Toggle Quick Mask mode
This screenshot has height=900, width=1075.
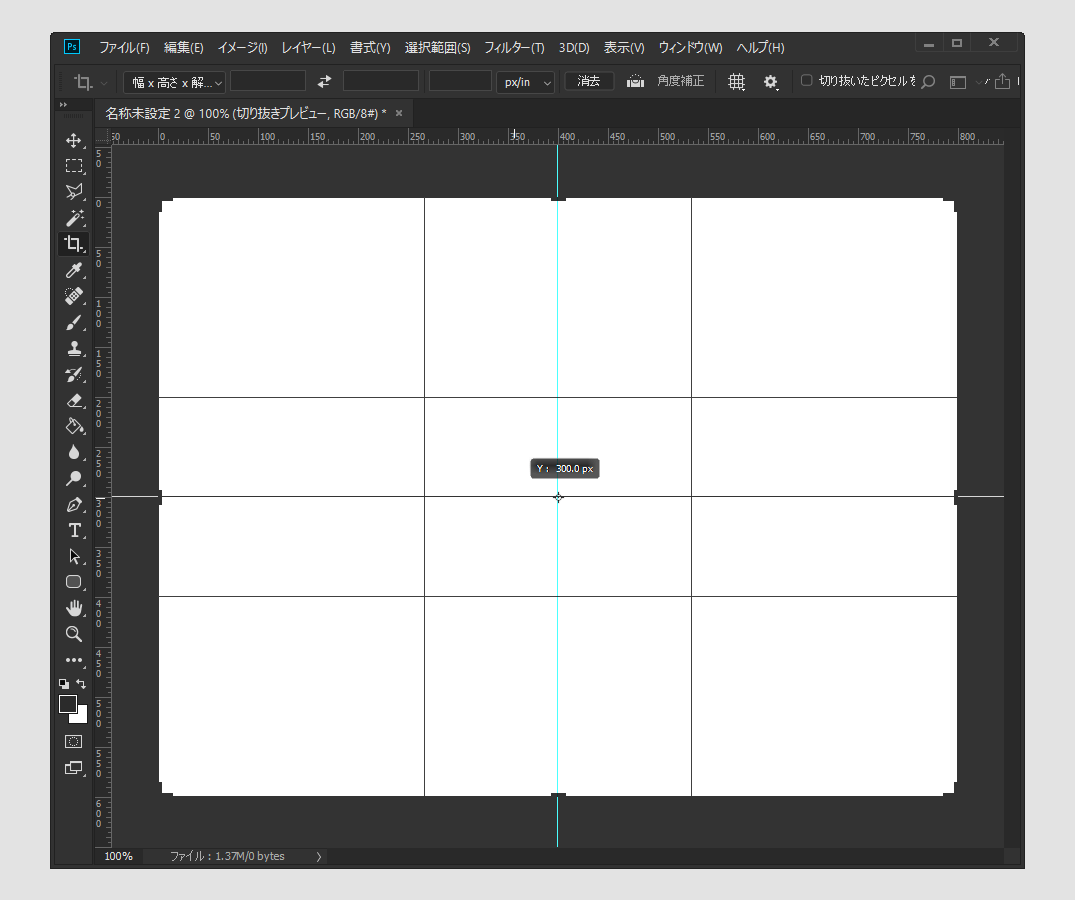73,742
